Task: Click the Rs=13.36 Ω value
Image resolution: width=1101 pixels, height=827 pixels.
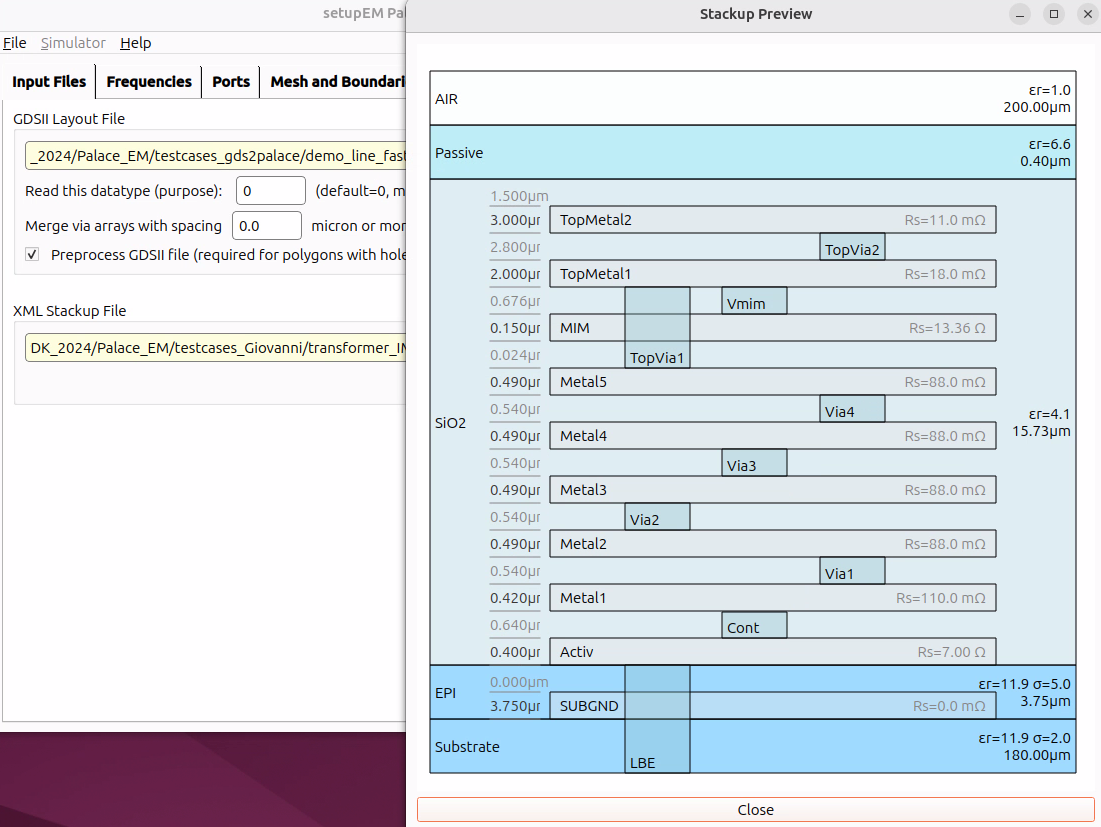Action: tap(947, 328)
